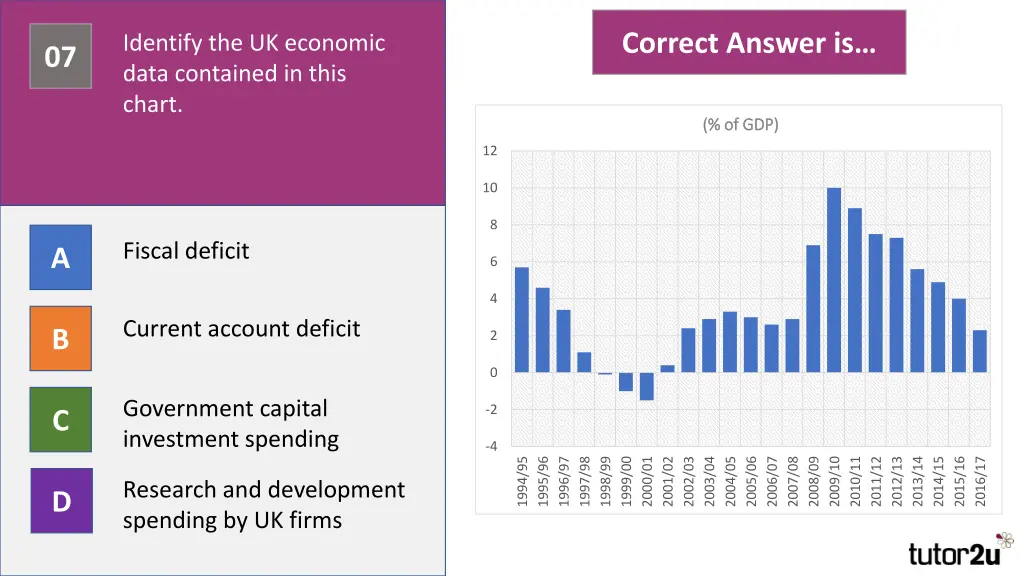Select the orange B answer box
Screen dimensions: 1024x576
[x=61, y=338]
